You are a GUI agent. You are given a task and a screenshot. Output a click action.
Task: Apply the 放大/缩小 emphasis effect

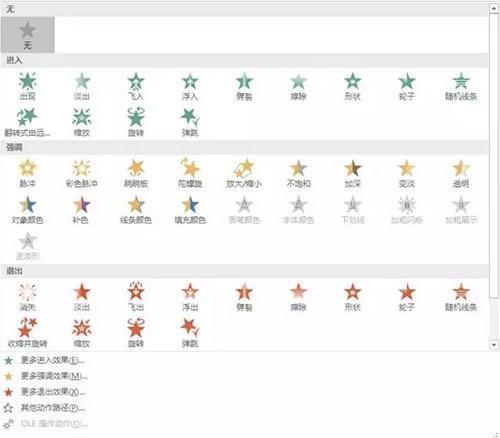244,173
